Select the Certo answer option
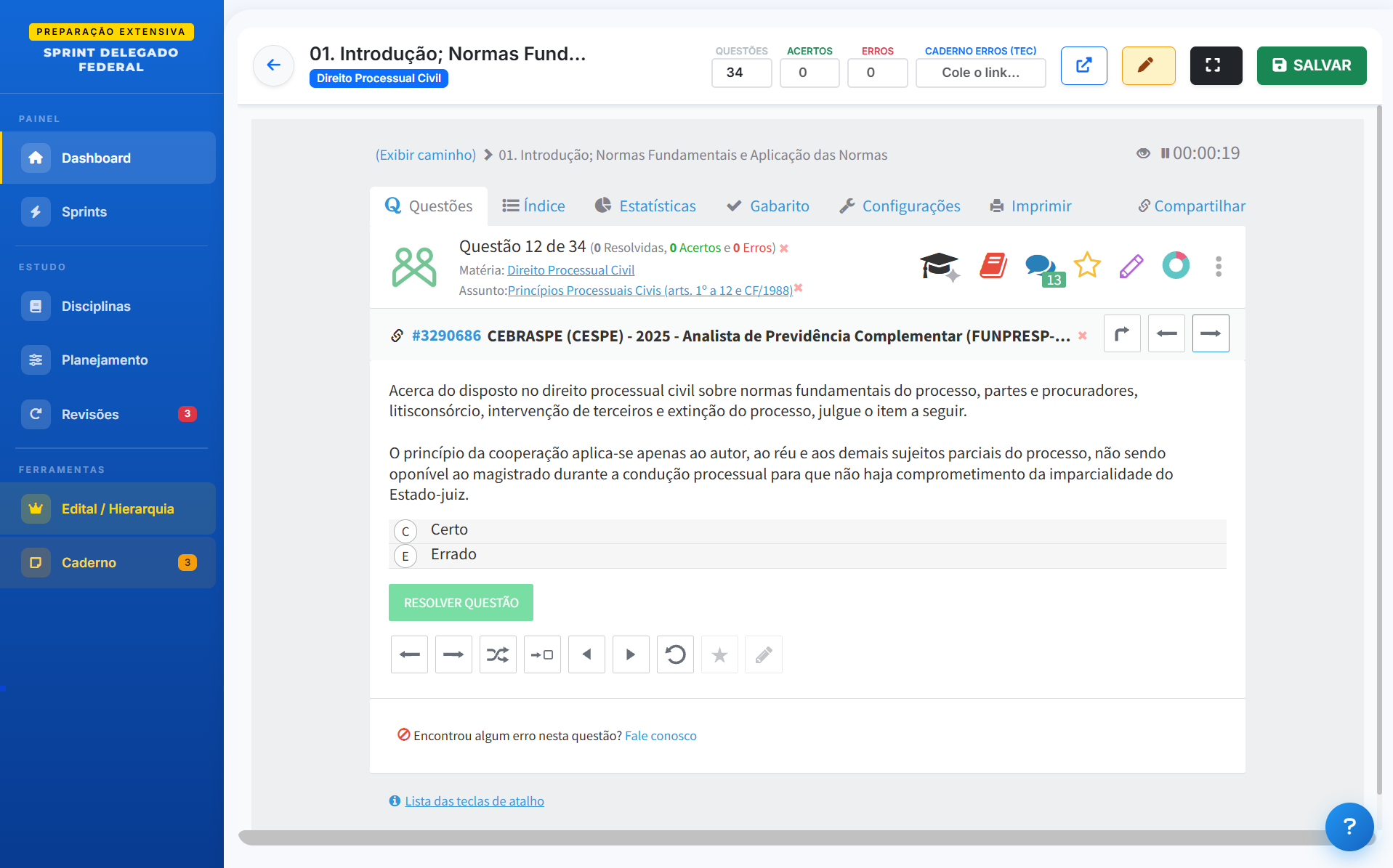Screen dimensions: 1393x868 [x=807, y=531]
